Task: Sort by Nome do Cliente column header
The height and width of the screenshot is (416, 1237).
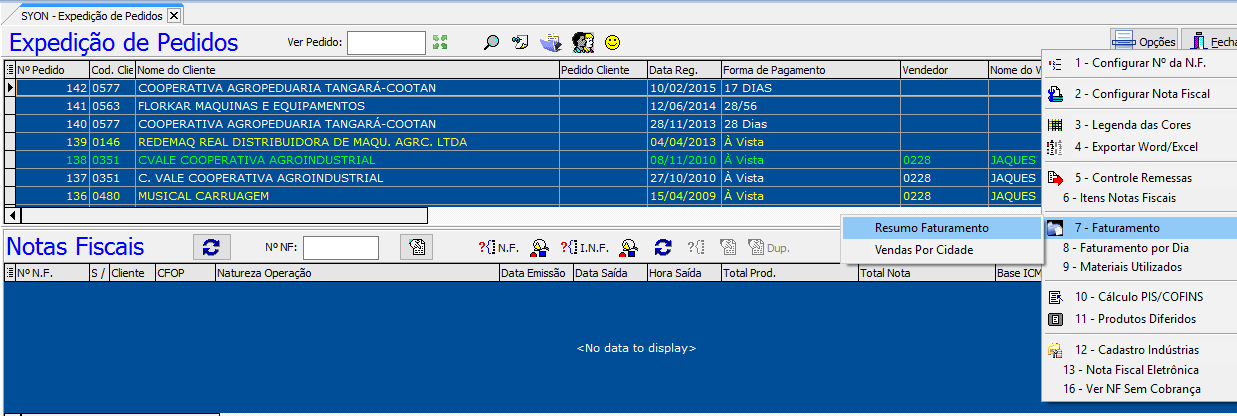Action: pos(346,70)
